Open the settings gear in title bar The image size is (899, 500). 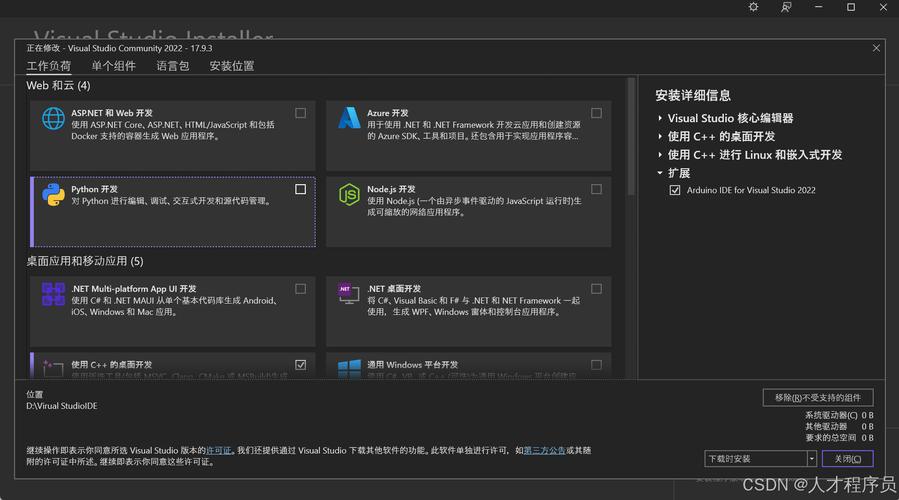[753, 7]
